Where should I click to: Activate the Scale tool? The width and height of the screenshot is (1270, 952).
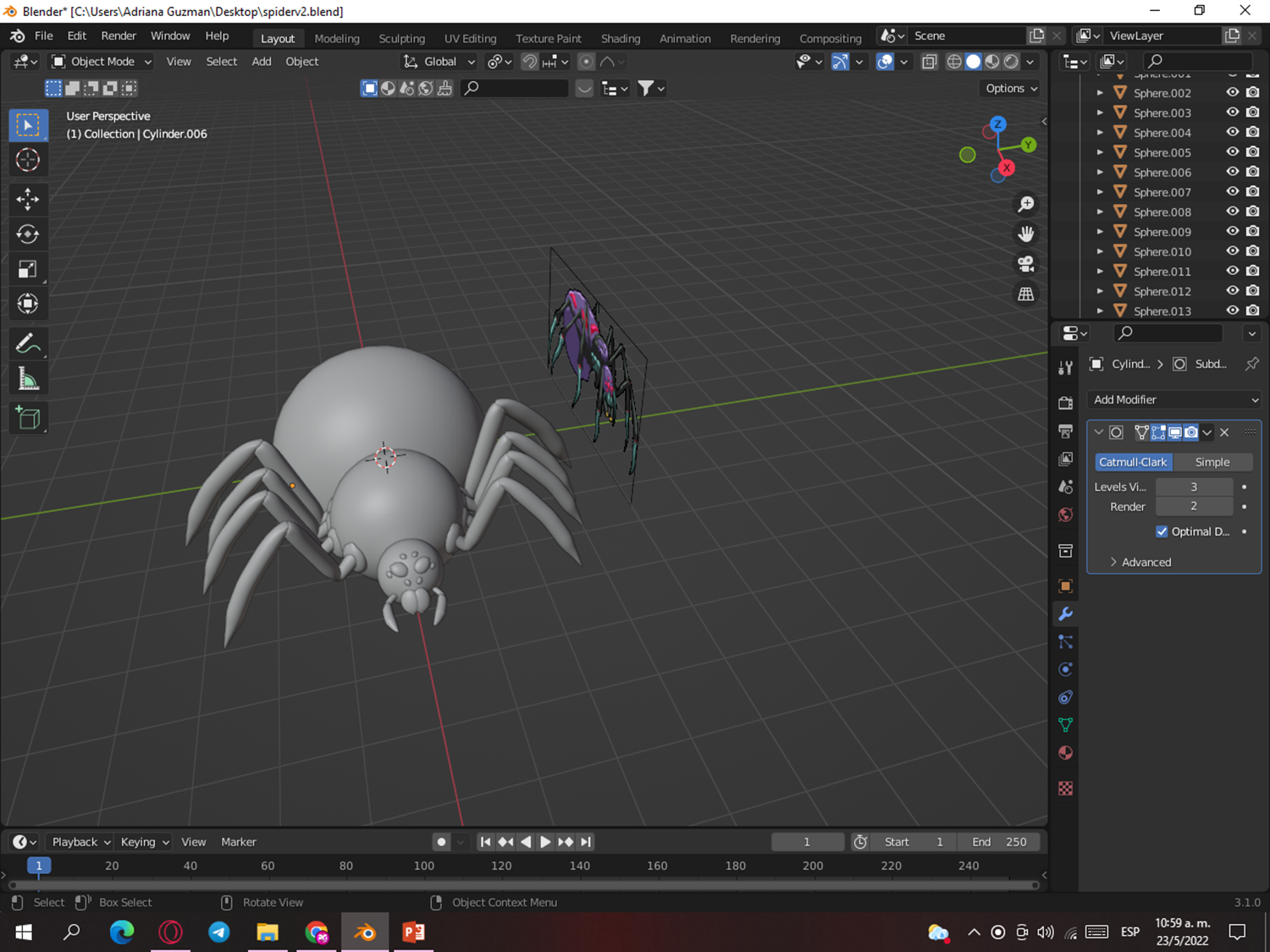28,269
